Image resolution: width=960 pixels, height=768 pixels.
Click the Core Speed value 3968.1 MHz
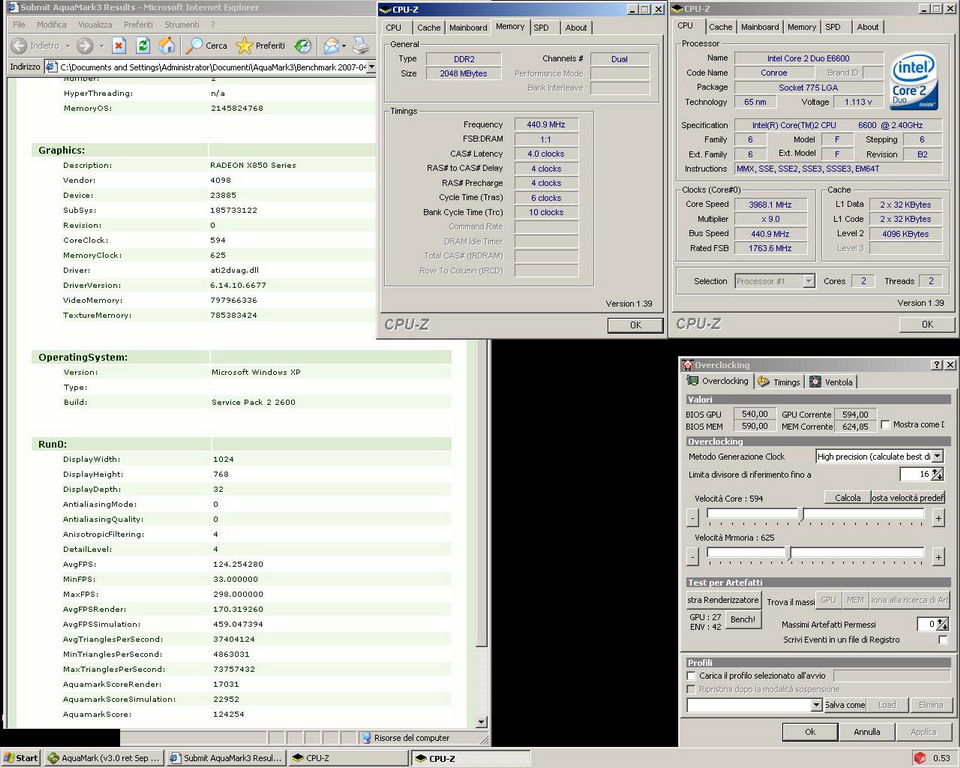(x=770, y=205)
